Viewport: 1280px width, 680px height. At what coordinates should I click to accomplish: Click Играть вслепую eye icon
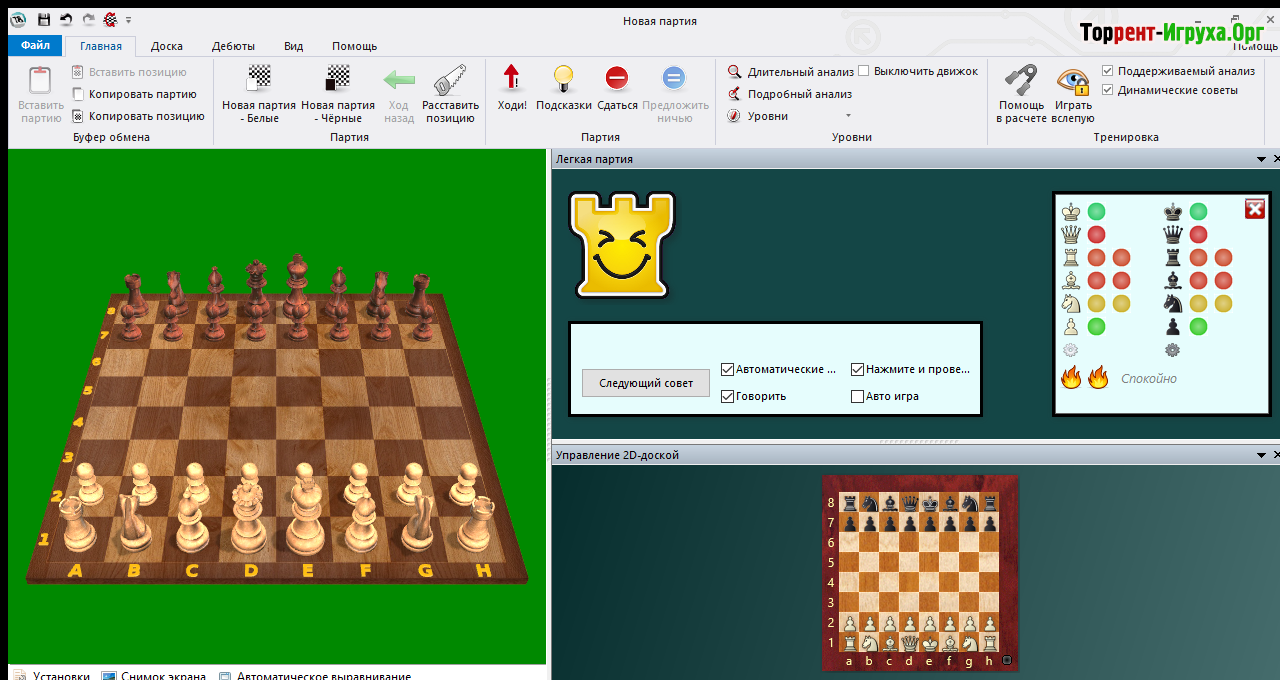coord(1073,80)
